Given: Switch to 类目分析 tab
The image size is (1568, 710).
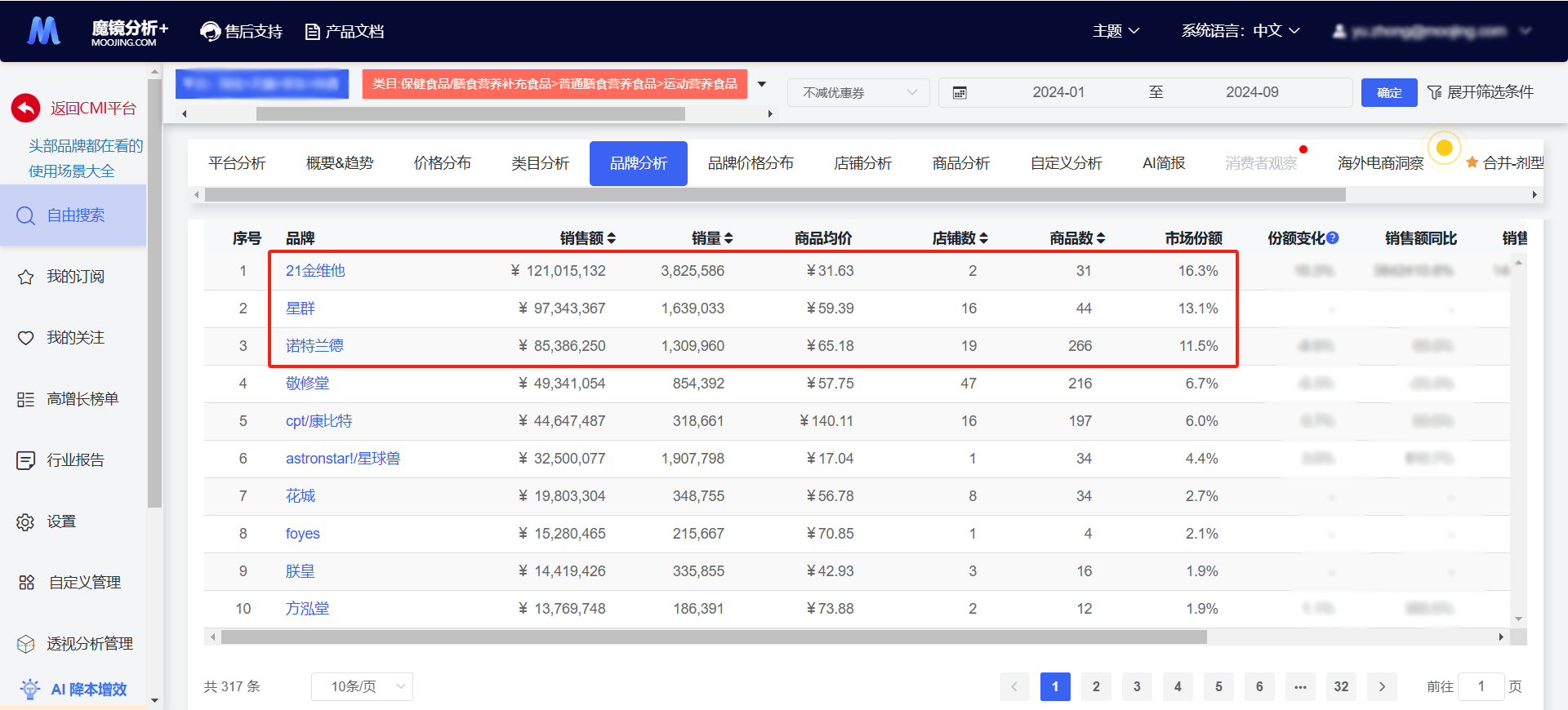Looking at the screenshot, I should click(x=541, y=163).
